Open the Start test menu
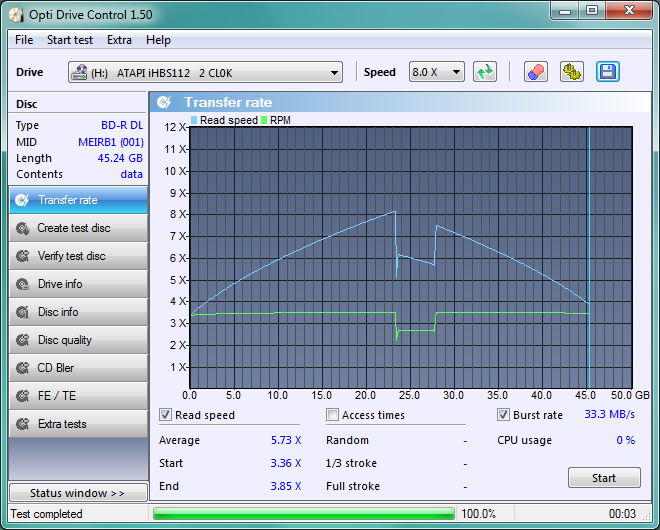Image resolution: width=660 pixels, height=530 pixels. [70, 40]
